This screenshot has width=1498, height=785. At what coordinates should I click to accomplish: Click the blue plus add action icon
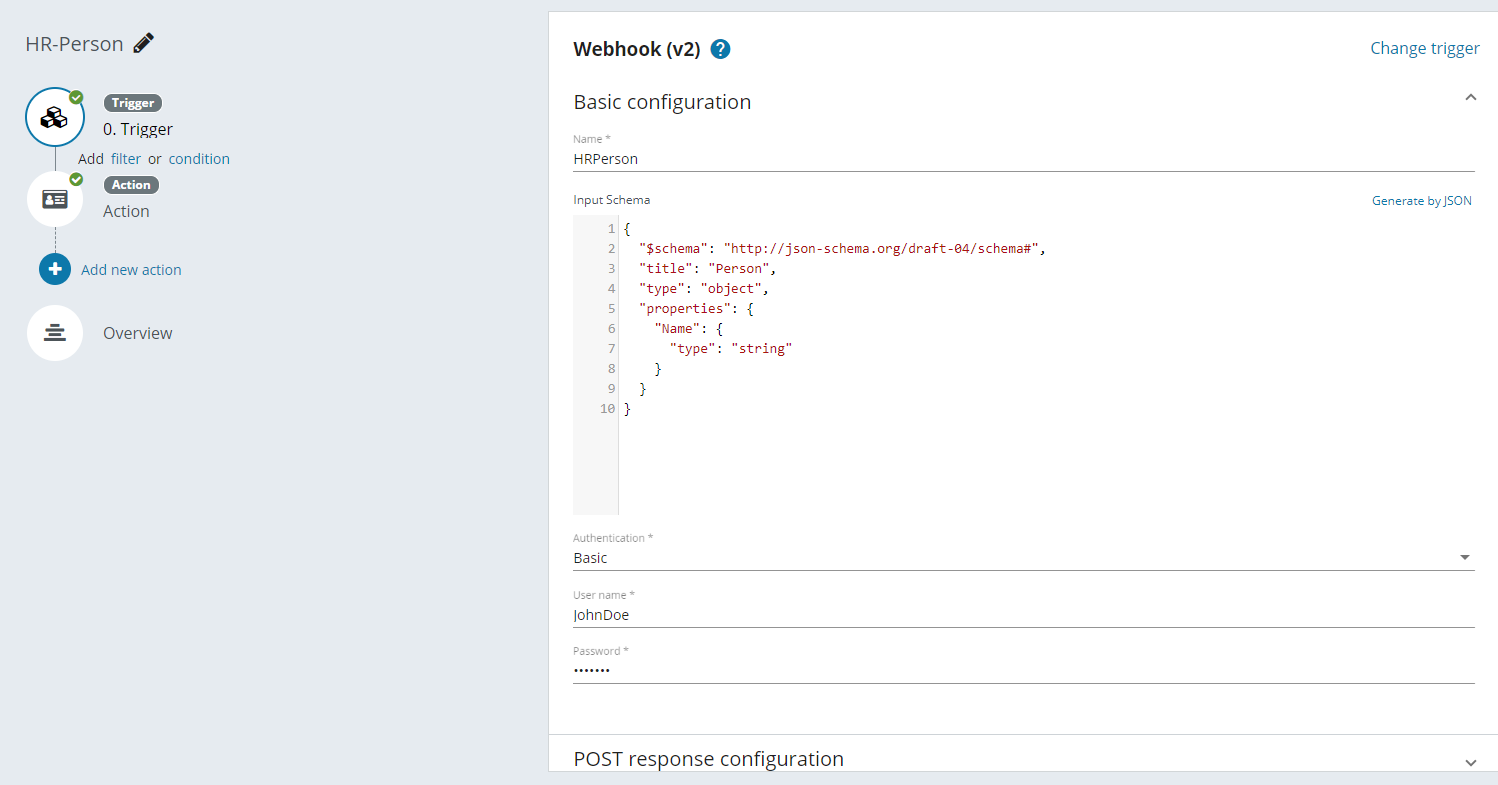55,269
